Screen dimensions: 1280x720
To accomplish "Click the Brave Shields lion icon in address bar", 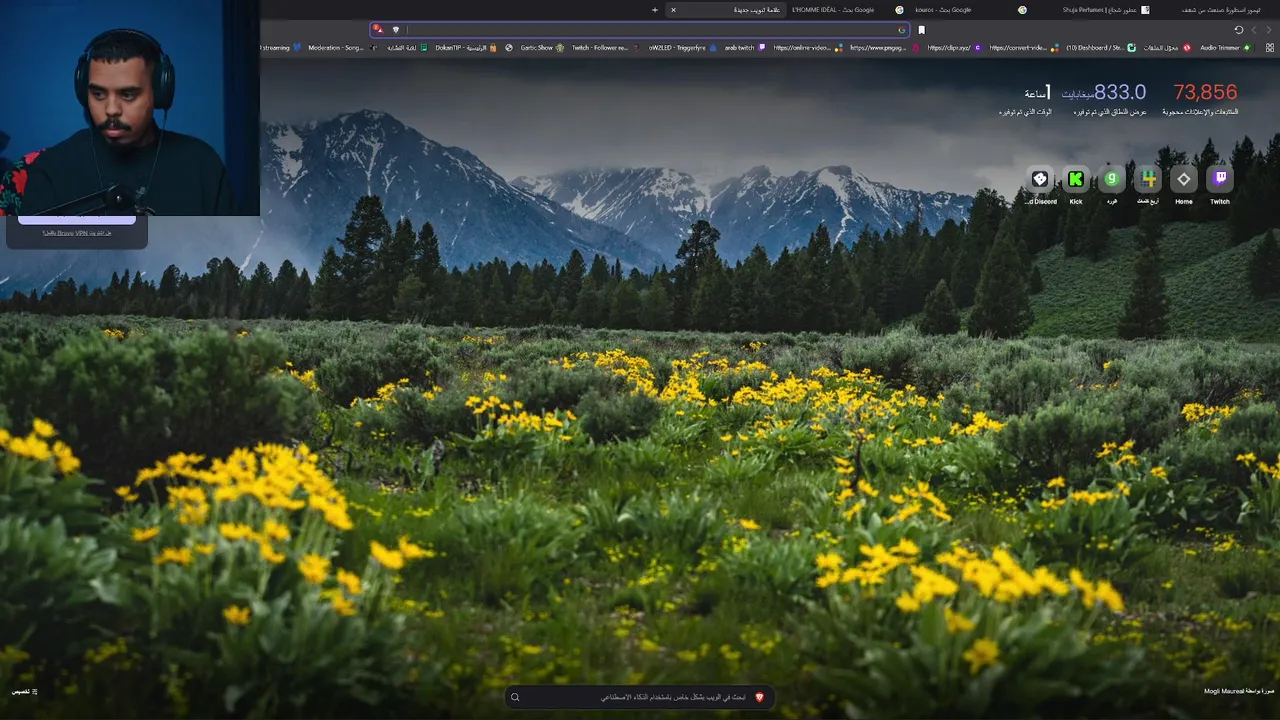I will tap(396, 30).
